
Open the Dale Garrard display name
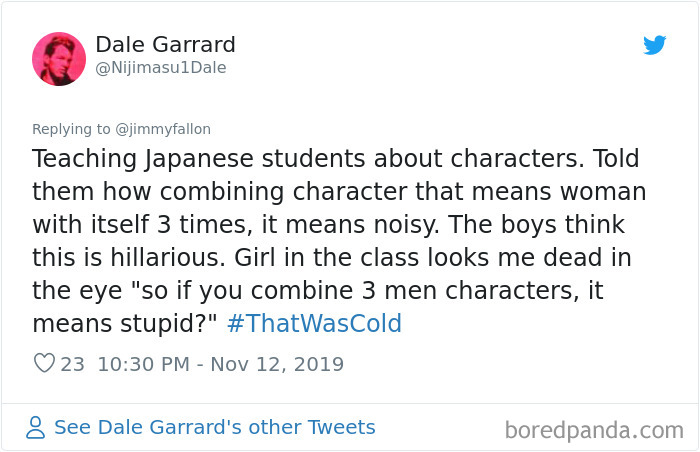[x=165, y=45]
